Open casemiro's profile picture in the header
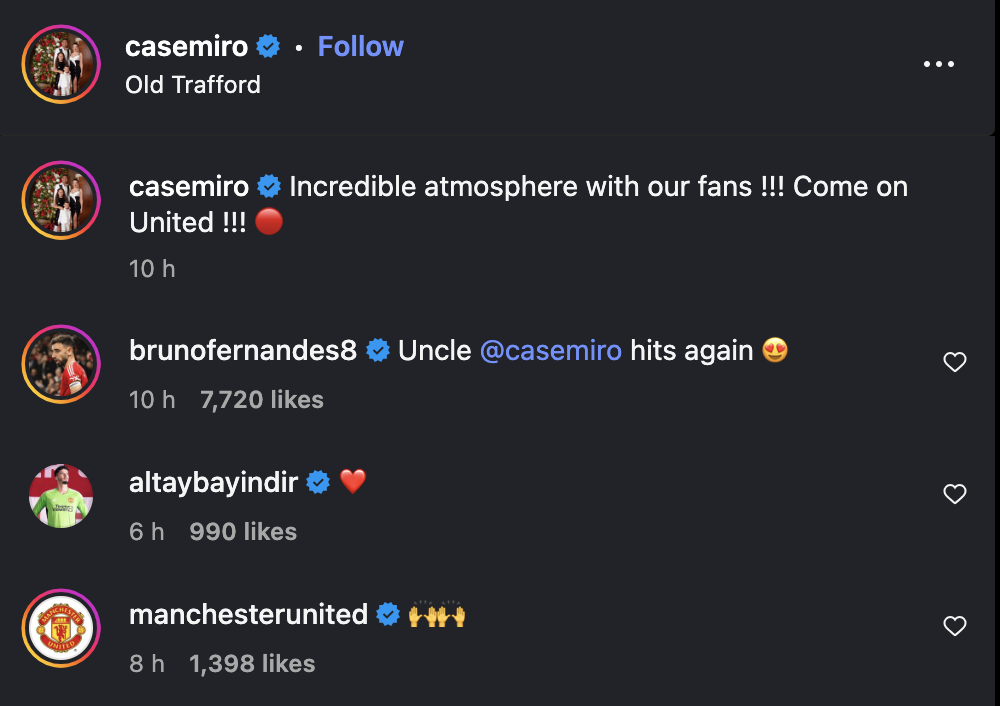Viewport: 1000px width, 706px height. pos(61,65)
